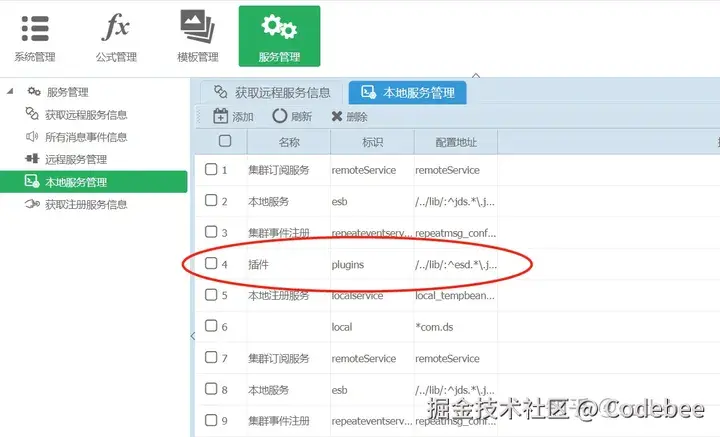Check row 7 集群订阅服务 checkbox

coord(211,357)
